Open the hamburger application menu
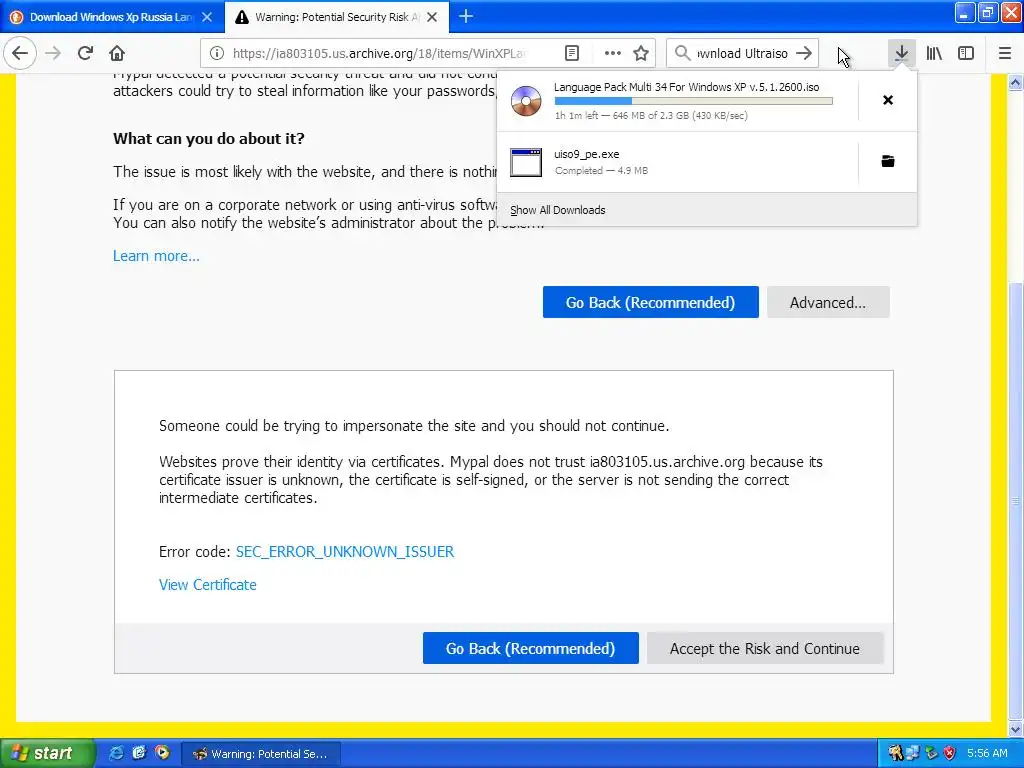The image size is (1024, 768). tap(1005, 53)
